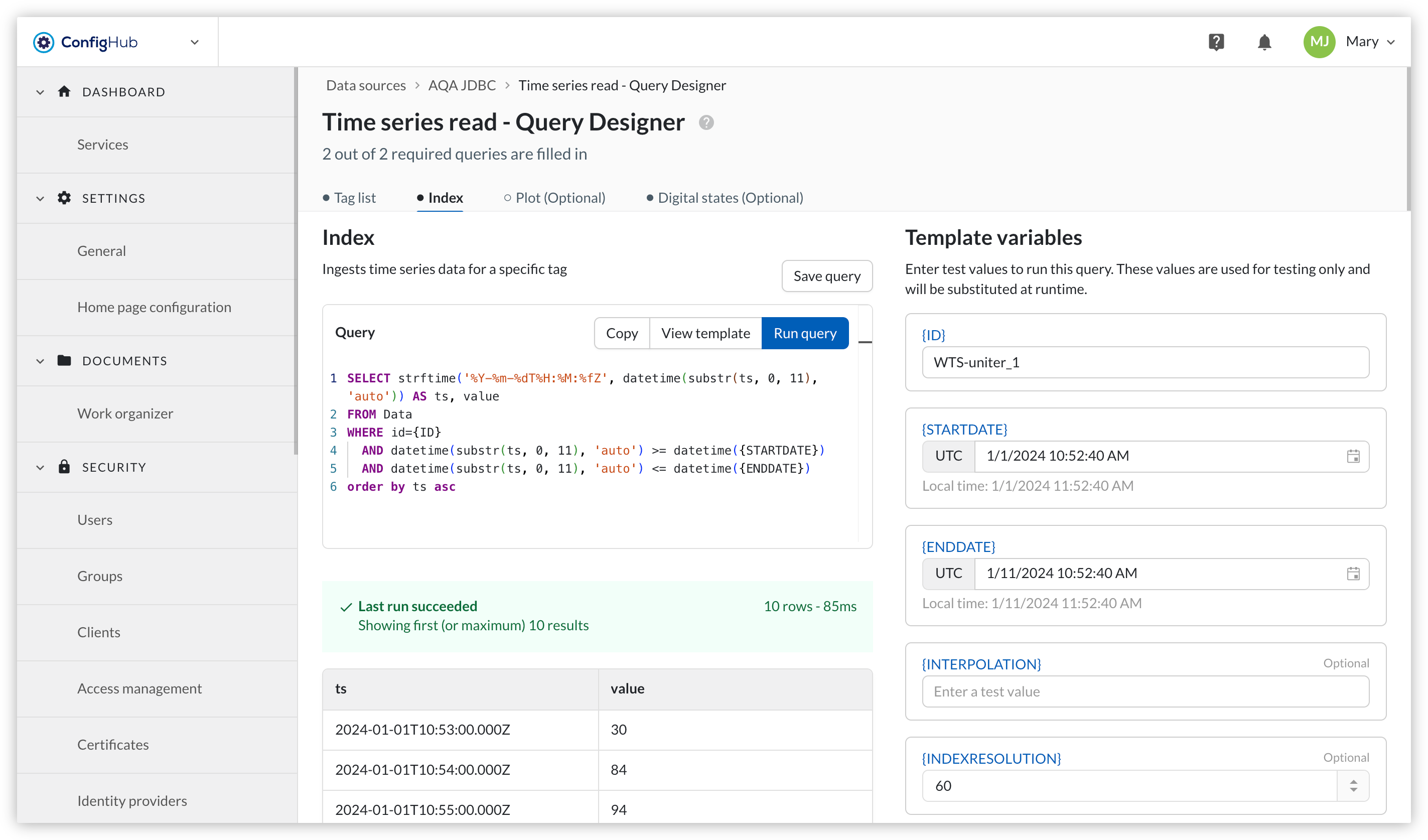Viewport: 1428px width, 840px height.
Task: Open Services in the sidebar
Action: pyautogui.click(x=102, y=145)
